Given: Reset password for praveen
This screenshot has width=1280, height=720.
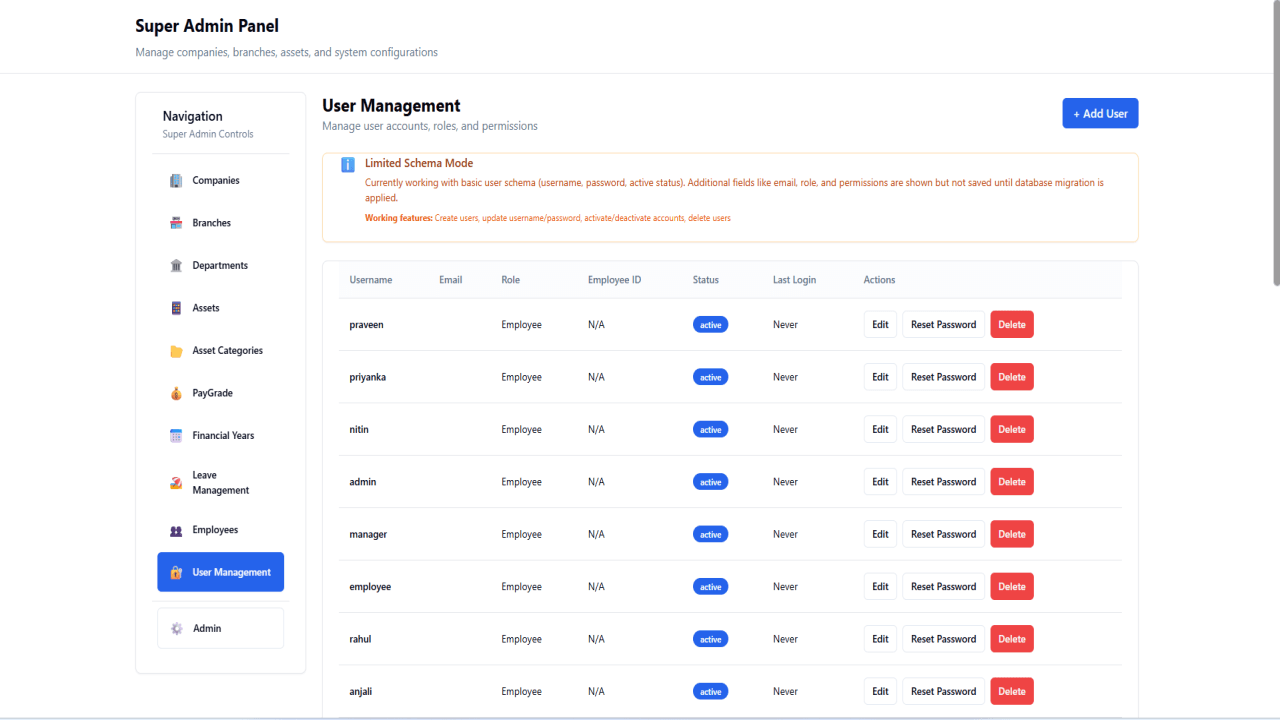Looking at the screenshot, I should click(x=943, y=324).
